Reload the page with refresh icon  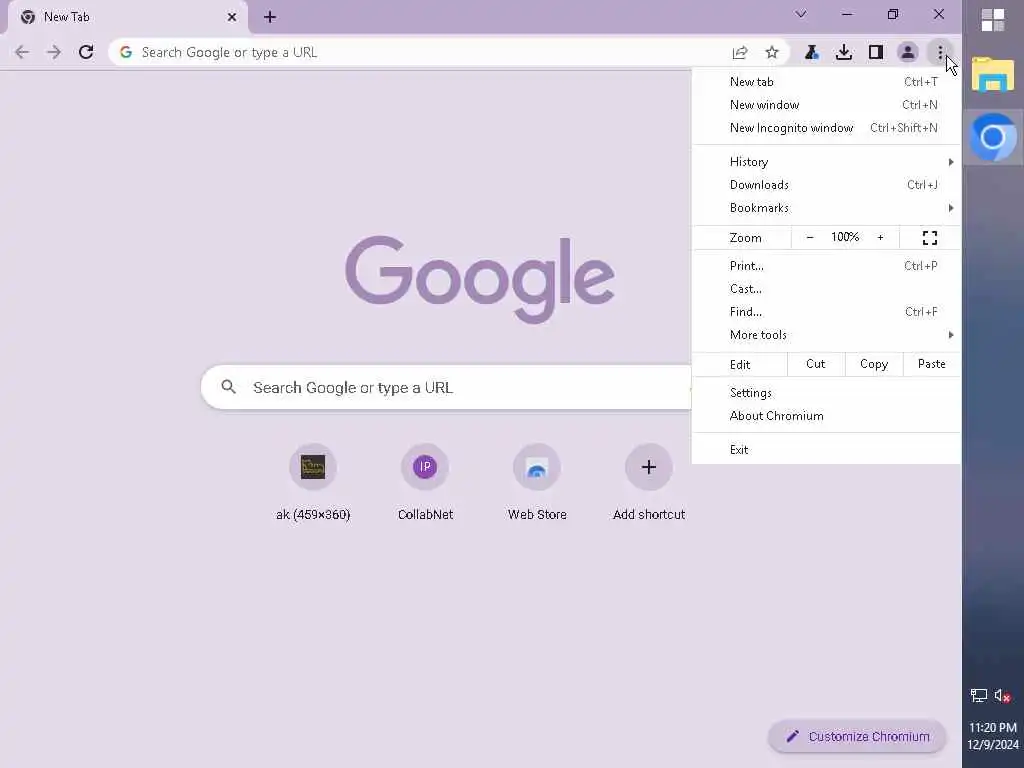coord(86,52)
